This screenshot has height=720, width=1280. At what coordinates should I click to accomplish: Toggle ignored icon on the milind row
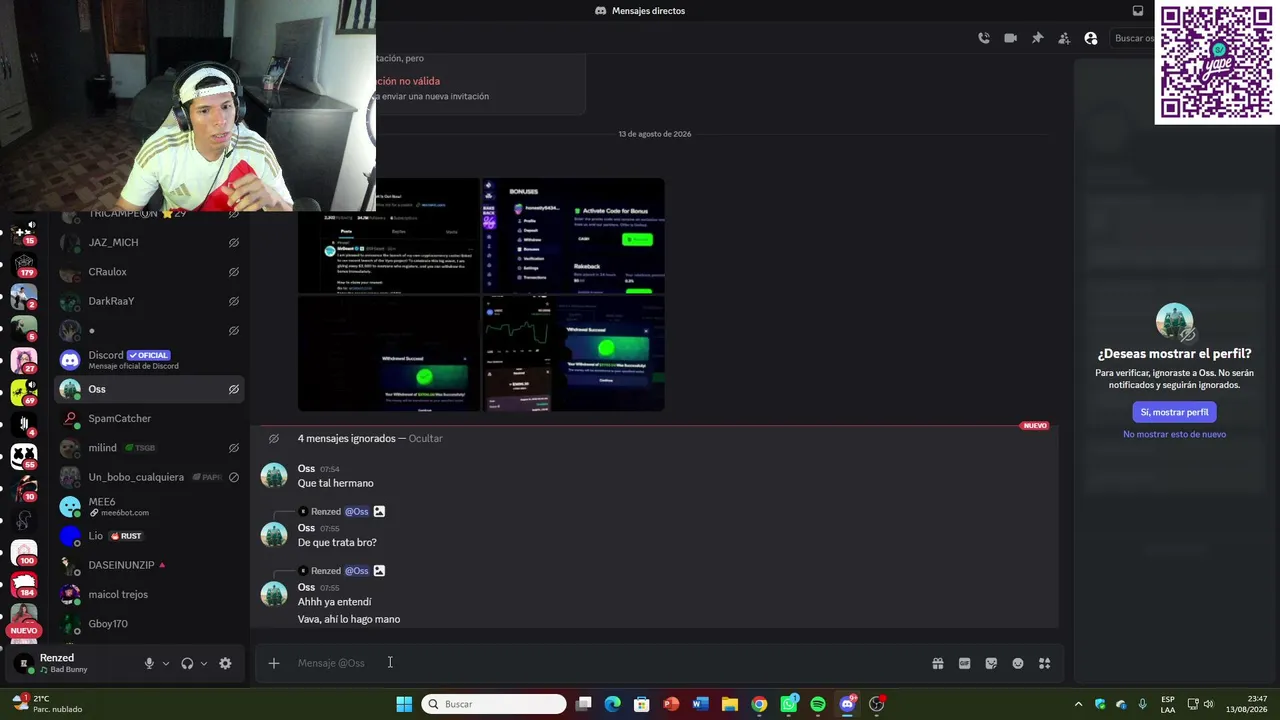(233, 448)
